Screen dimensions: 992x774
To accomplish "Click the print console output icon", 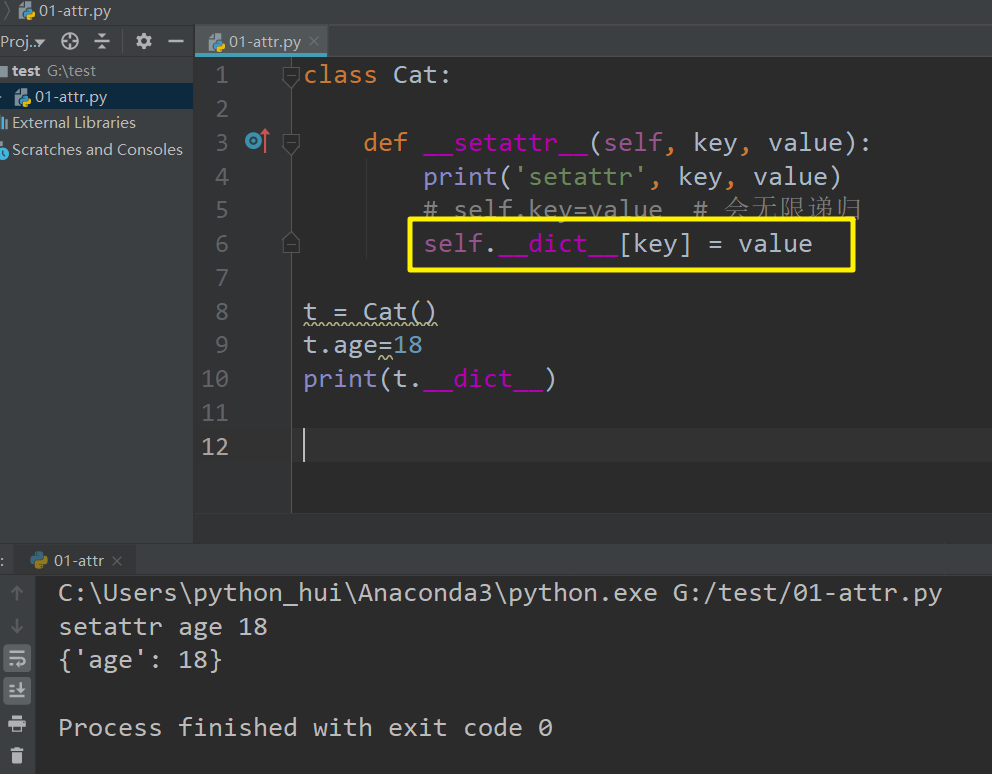I will coord(17,723).
